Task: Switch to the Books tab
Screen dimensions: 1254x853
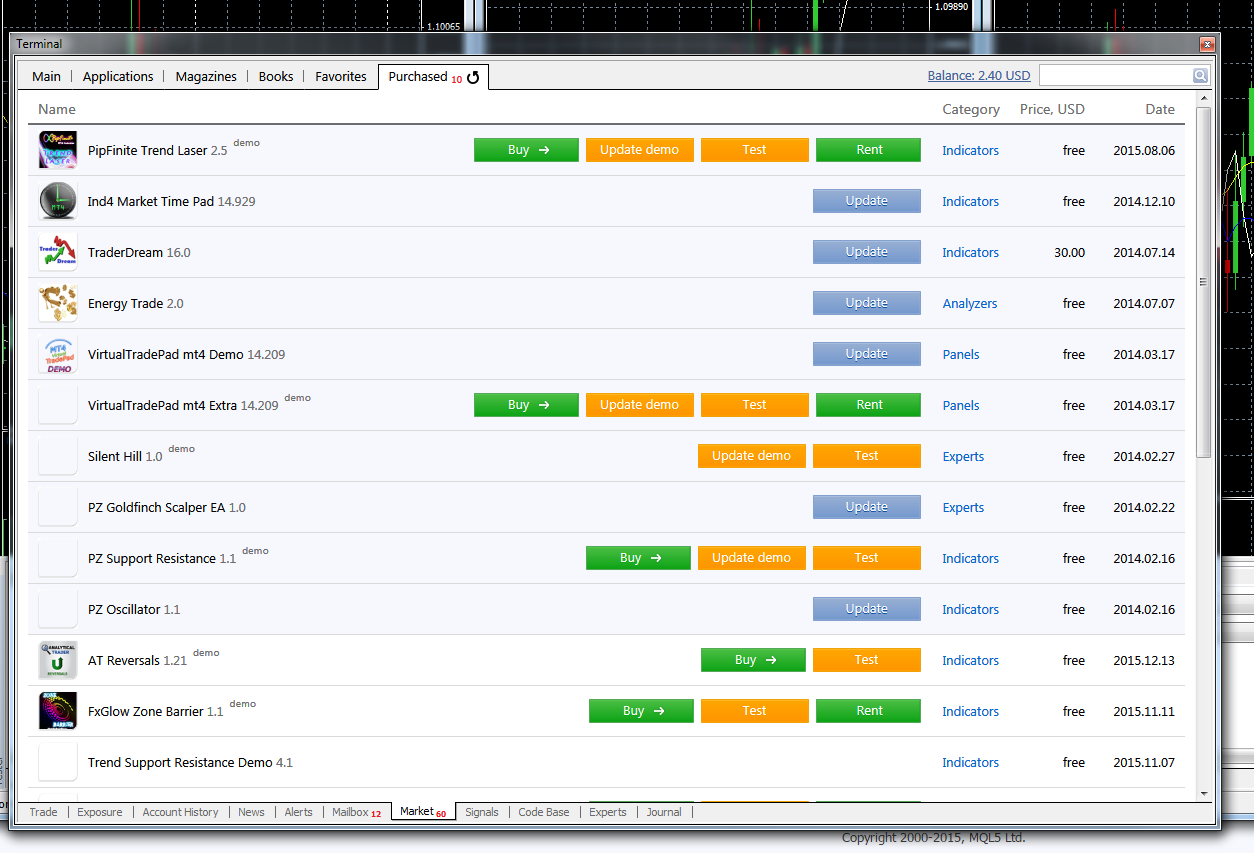Action: pyautogui.click(x=276, y=76)
